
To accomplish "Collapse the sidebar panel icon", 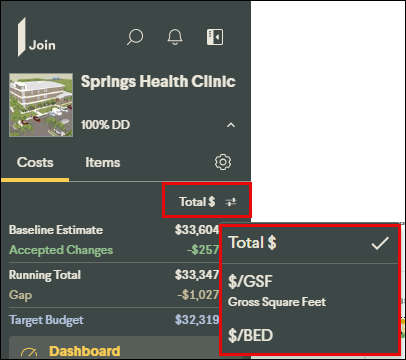I will (215, 37).
